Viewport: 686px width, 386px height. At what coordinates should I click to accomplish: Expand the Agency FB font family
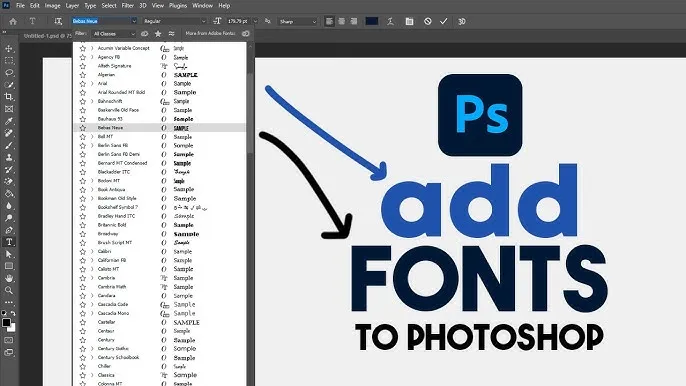tap(92, 57)
